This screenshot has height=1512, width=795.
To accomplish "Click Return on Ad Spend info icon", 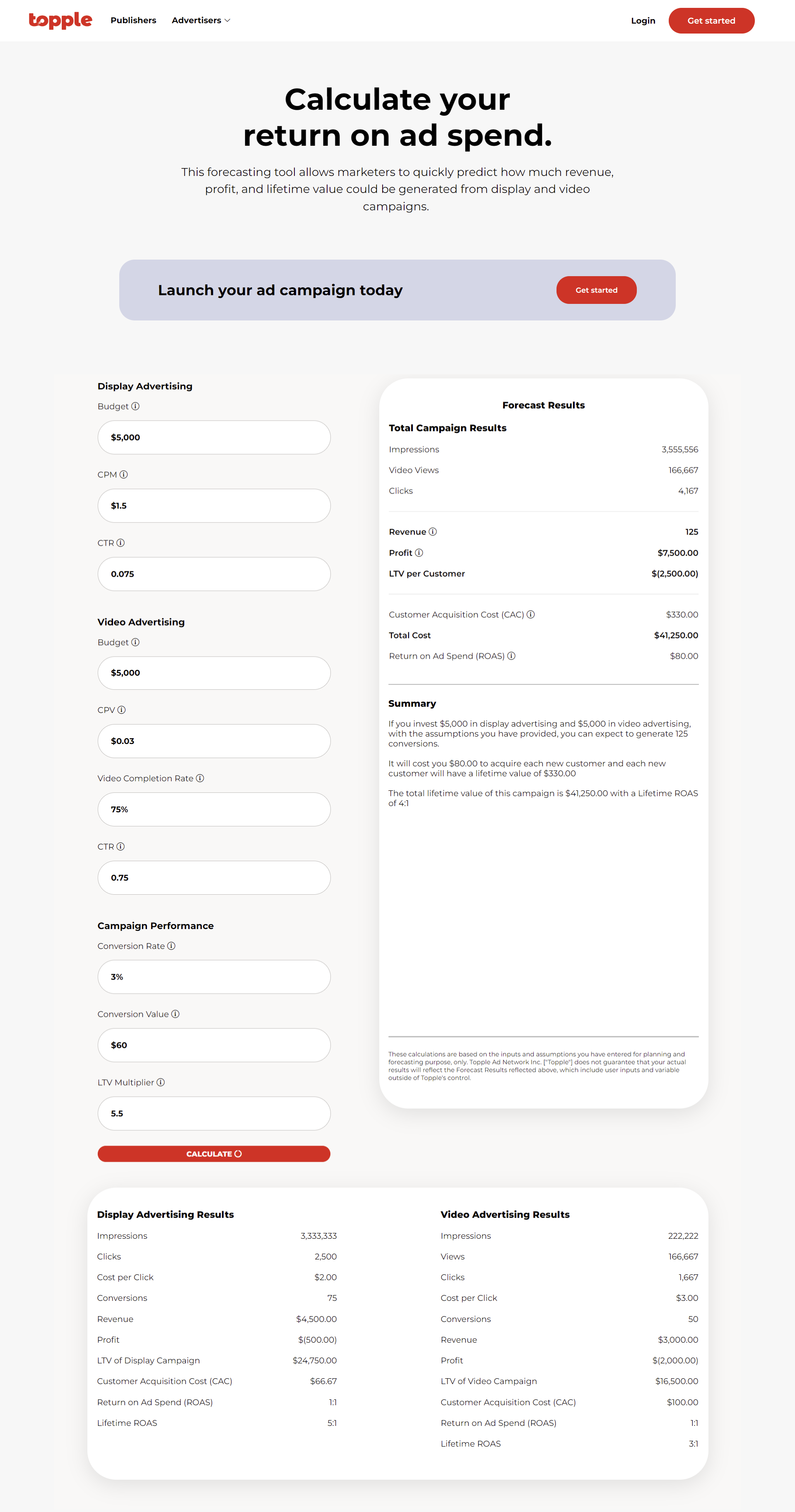I will coord(511,656).
